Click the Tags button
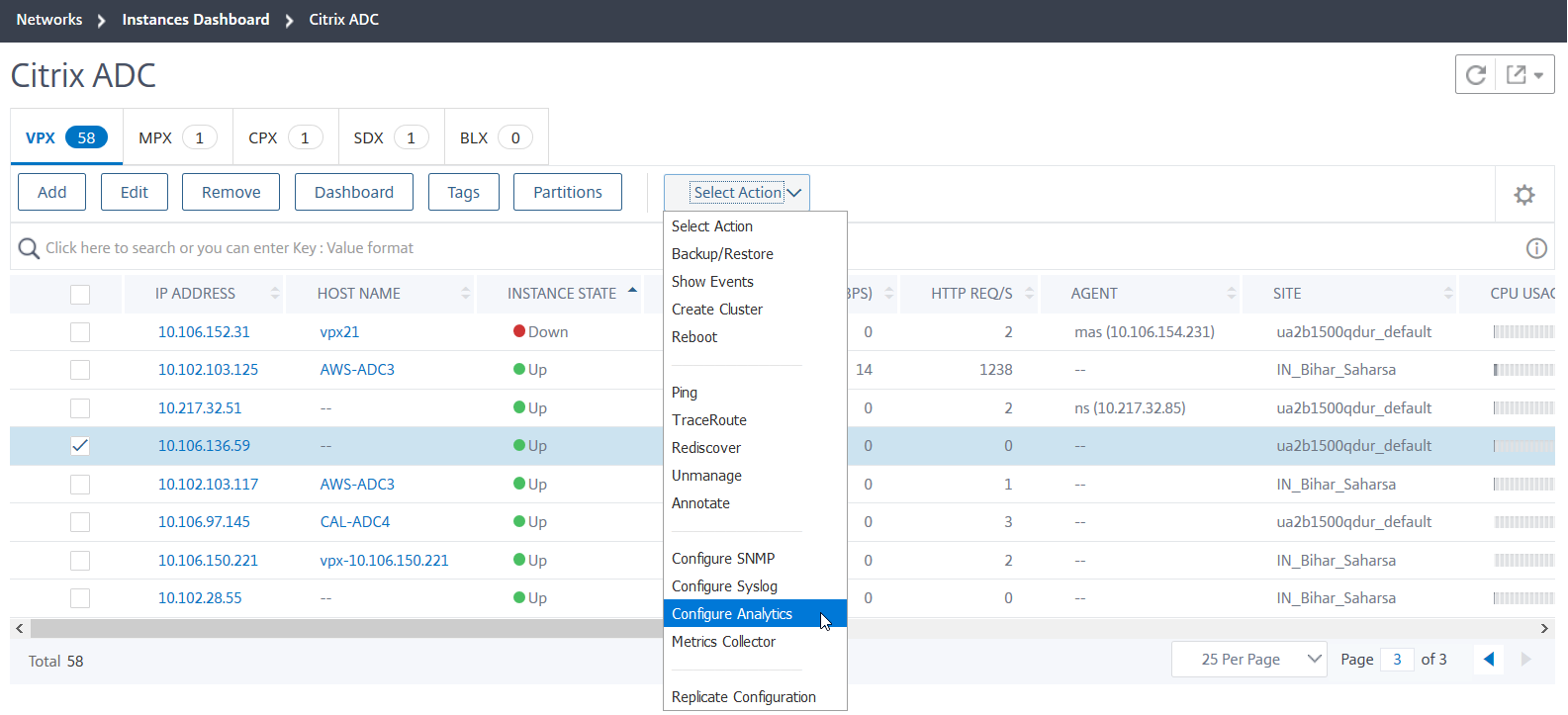Image resolution: width=1568 pixels, height=715 pixels. [464, 192]
